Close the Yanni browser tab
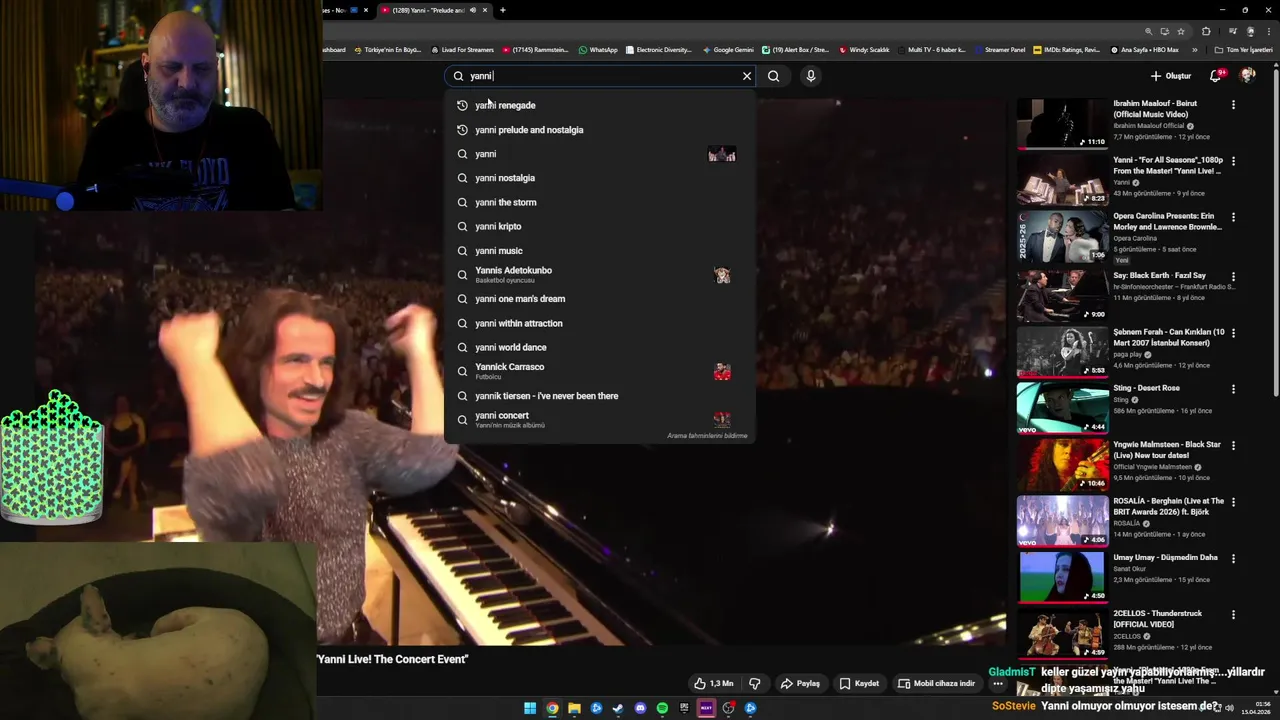The width and height of the screenshot is (1280, 720). tap(485, 10)
